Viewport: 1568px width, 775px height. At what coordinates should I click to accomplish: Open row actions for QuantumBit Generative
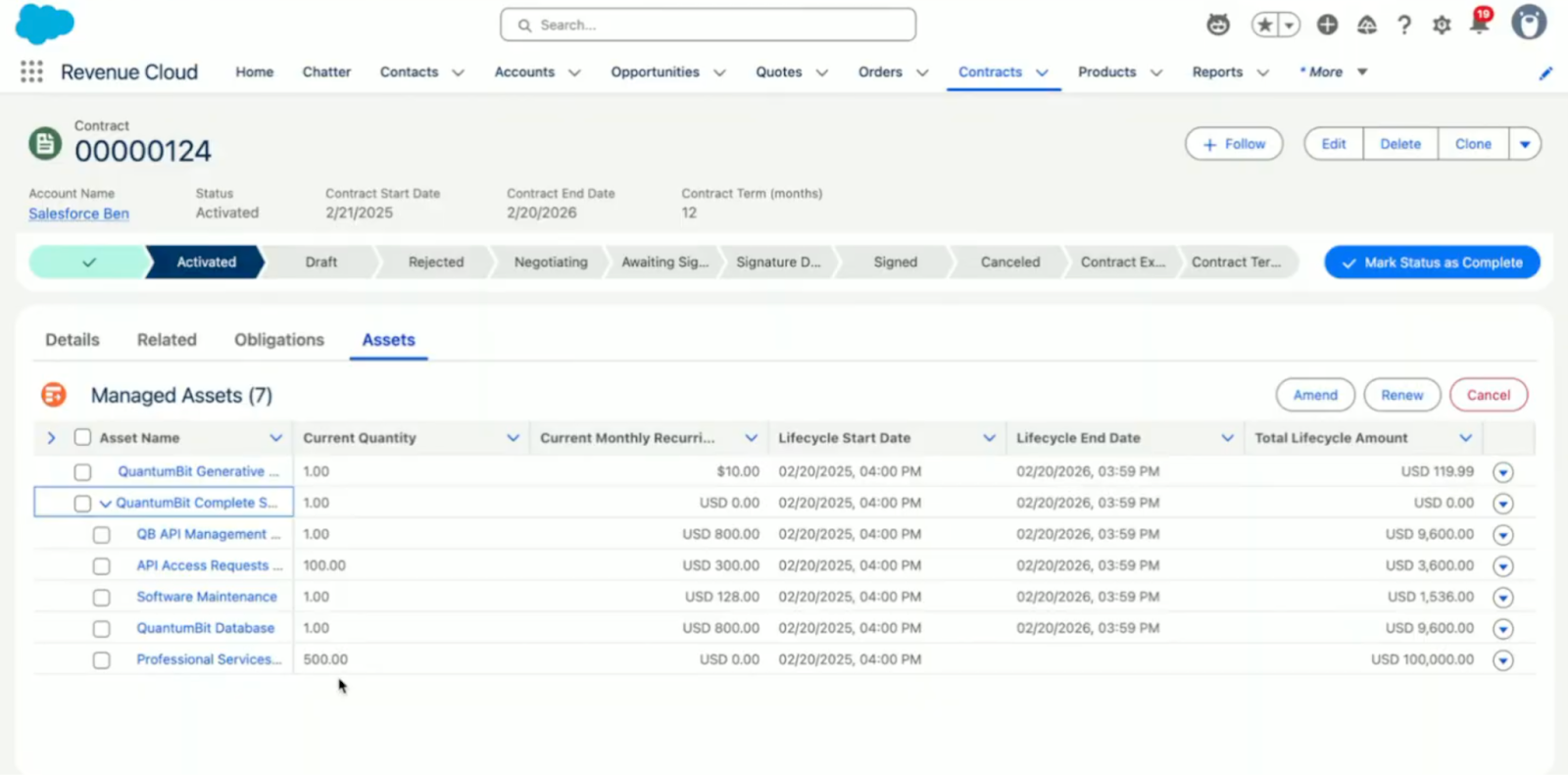(x=1502, y=472)
